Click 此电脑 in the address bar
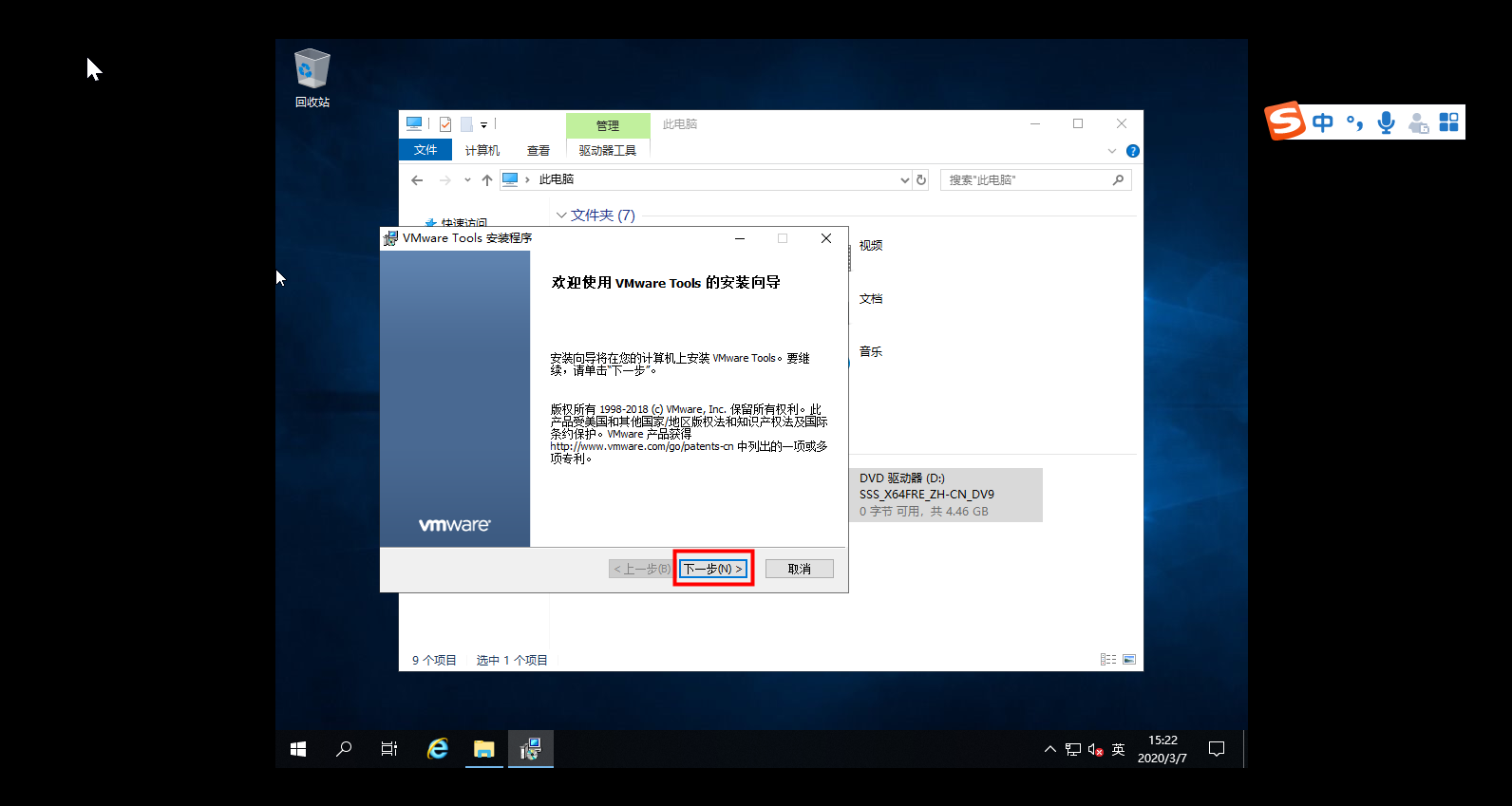 557,179
